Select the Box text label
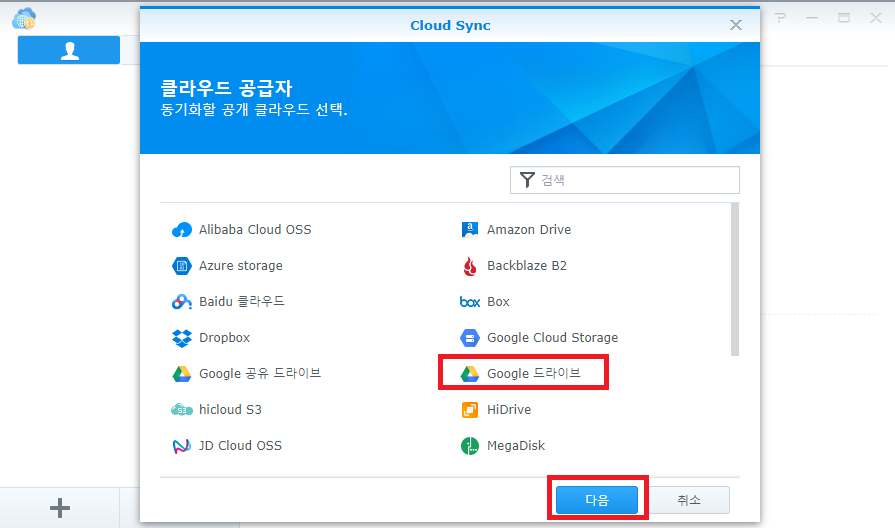Screen dimensions: 895x528 point(498,302)
